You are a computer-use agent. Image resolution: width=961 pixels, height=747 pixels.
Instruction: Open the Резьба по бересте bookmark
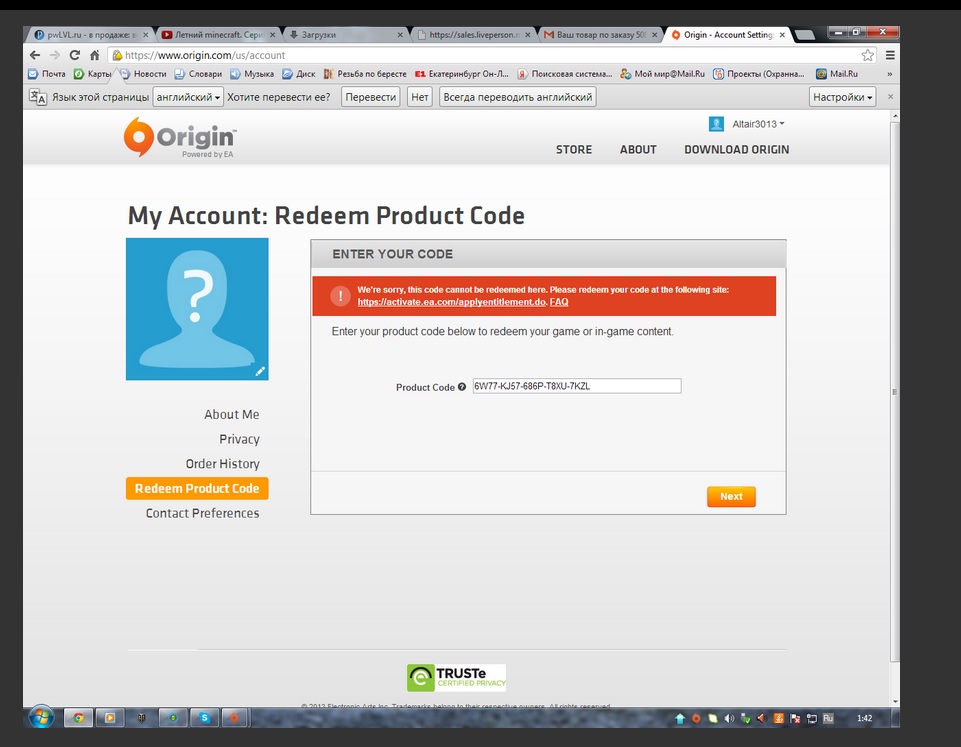(x=365, y=74)
